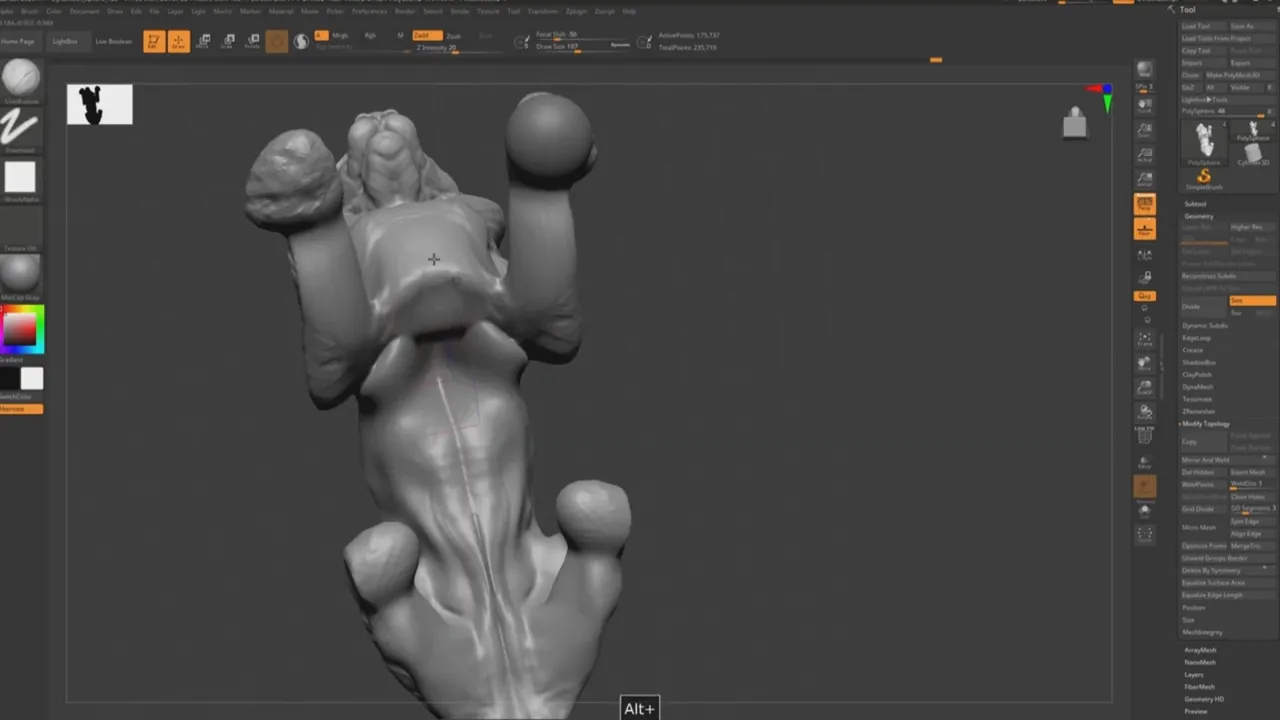Collapse the Geometry section

1199,216
